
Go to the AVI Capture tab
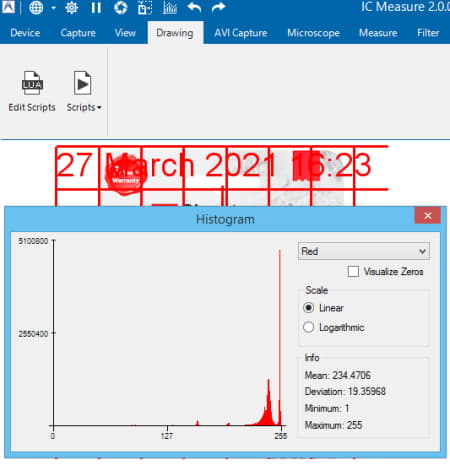[x=241, y=33]
